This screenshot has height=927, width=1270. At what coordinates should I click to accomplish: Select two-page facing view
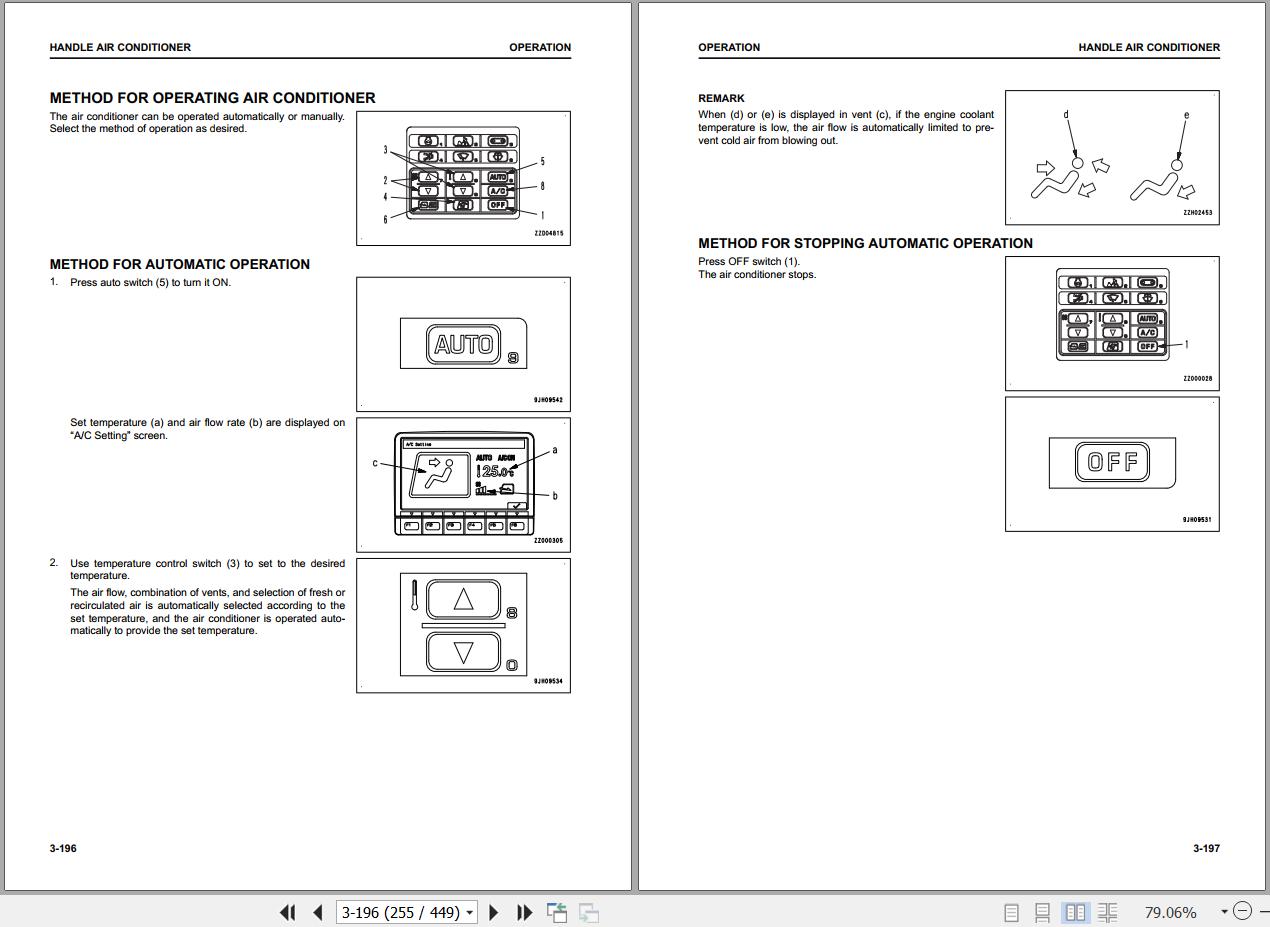coord(1075,912)
